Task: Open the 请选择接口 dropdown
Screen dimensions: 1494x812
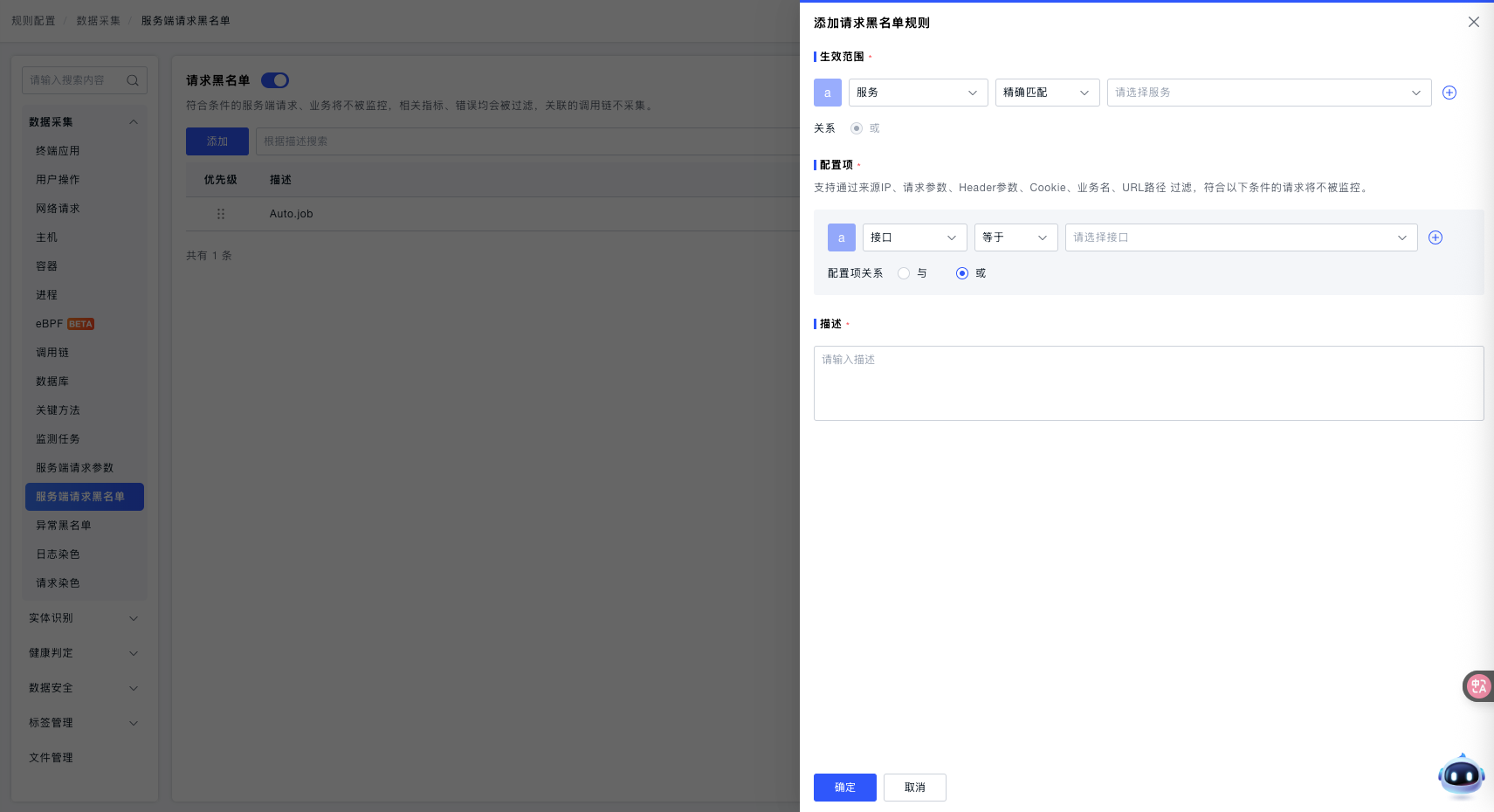Action: coord(1240,237)
